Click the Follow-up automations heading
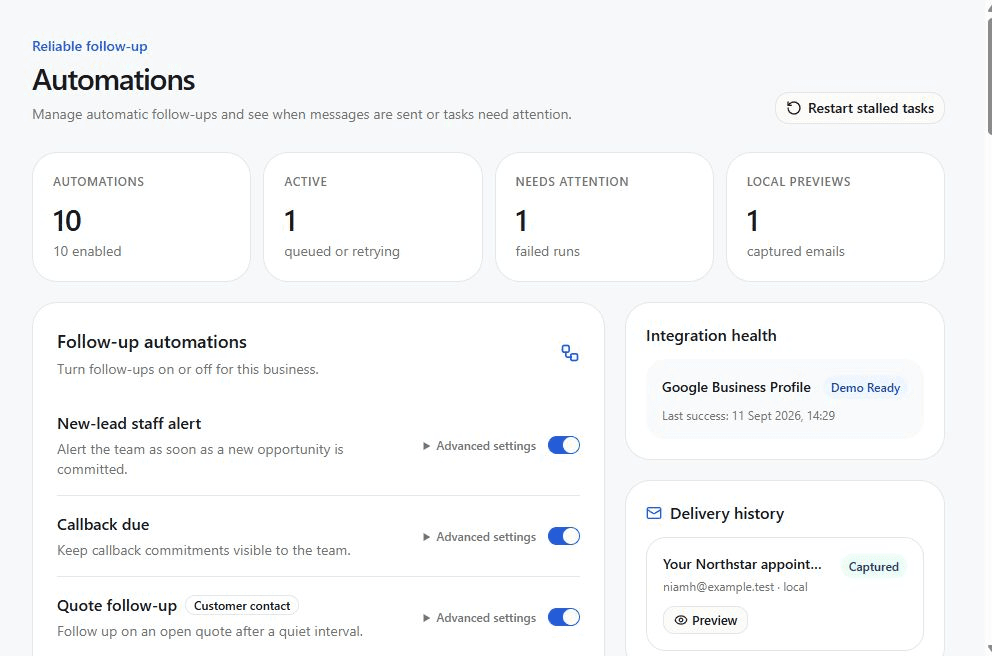 click(x=152, y=342)
